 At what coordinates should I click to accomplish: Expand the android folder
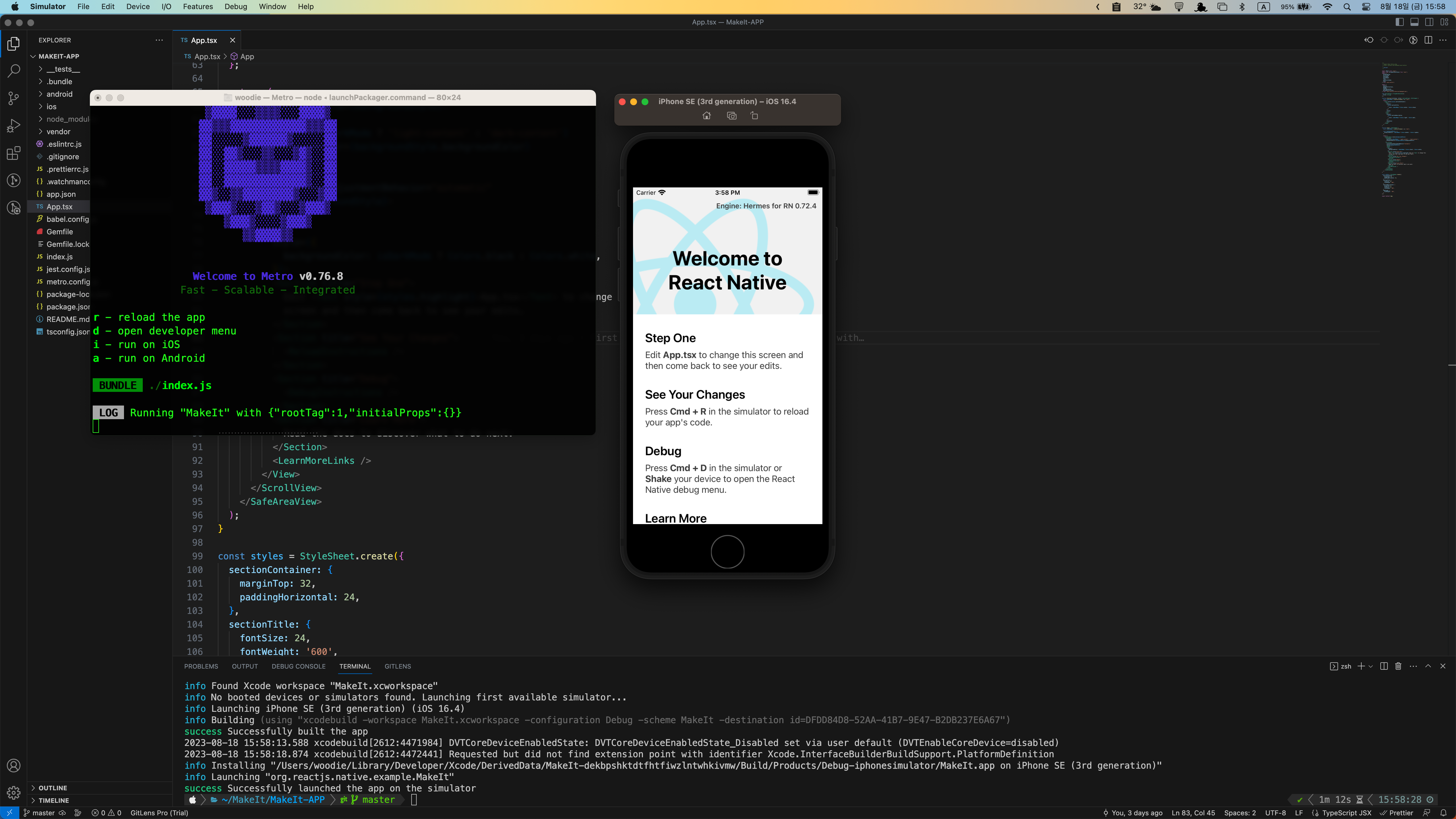(59, 94)
